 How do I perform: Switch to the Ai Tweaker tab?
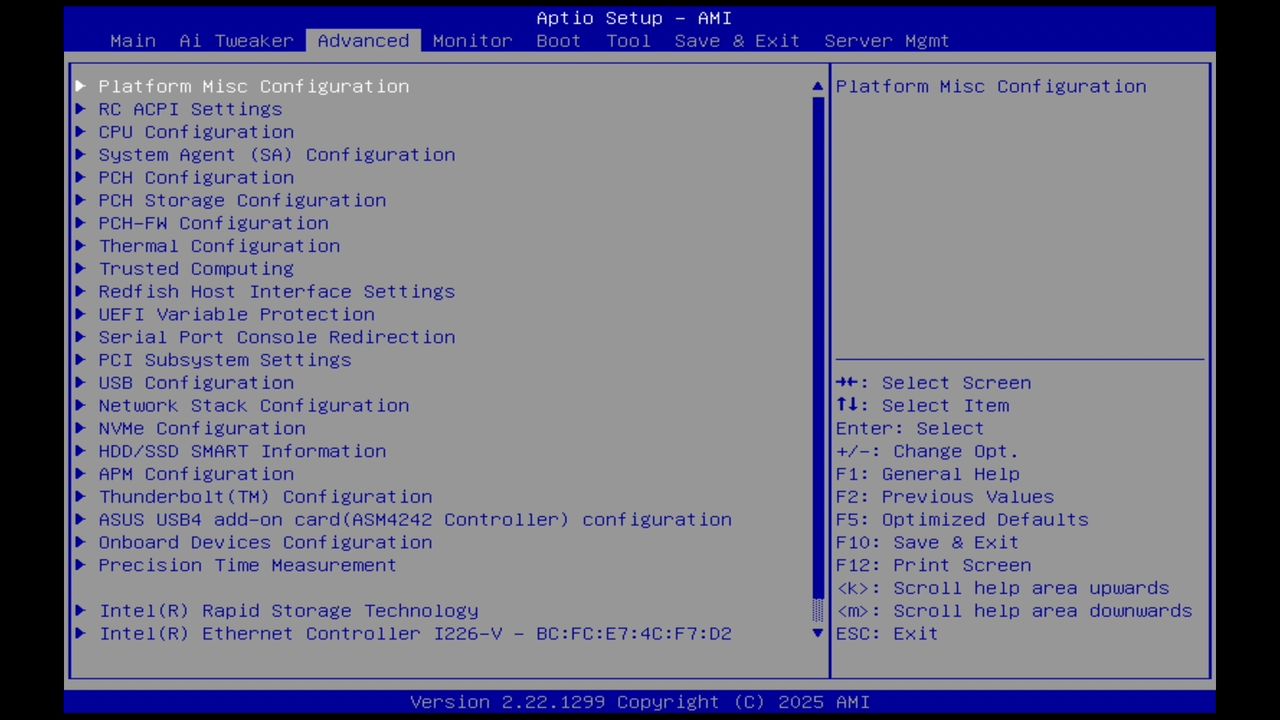[236, 40]
